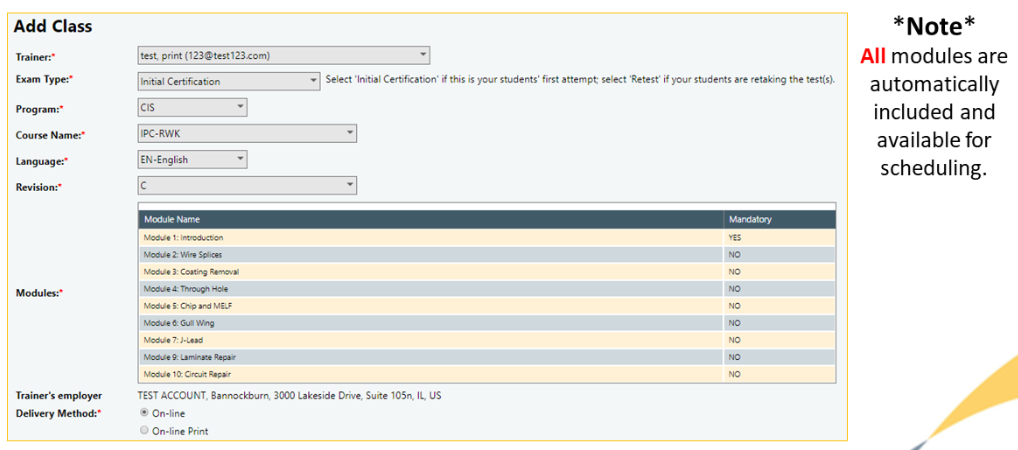The width and height of the screenshot is (1018, 450).
Task: Open the Trainer dropdown
Action: tap(283, 55)
